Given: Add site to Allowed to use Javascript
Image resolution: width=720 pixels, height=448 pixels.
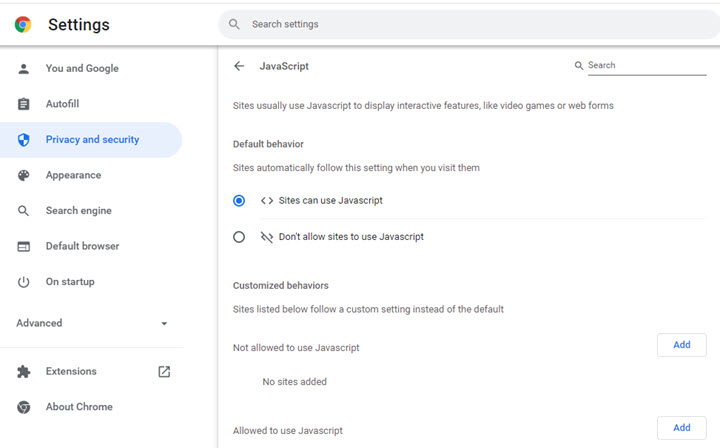Looking at the screenshot, I should pos(681,428).
